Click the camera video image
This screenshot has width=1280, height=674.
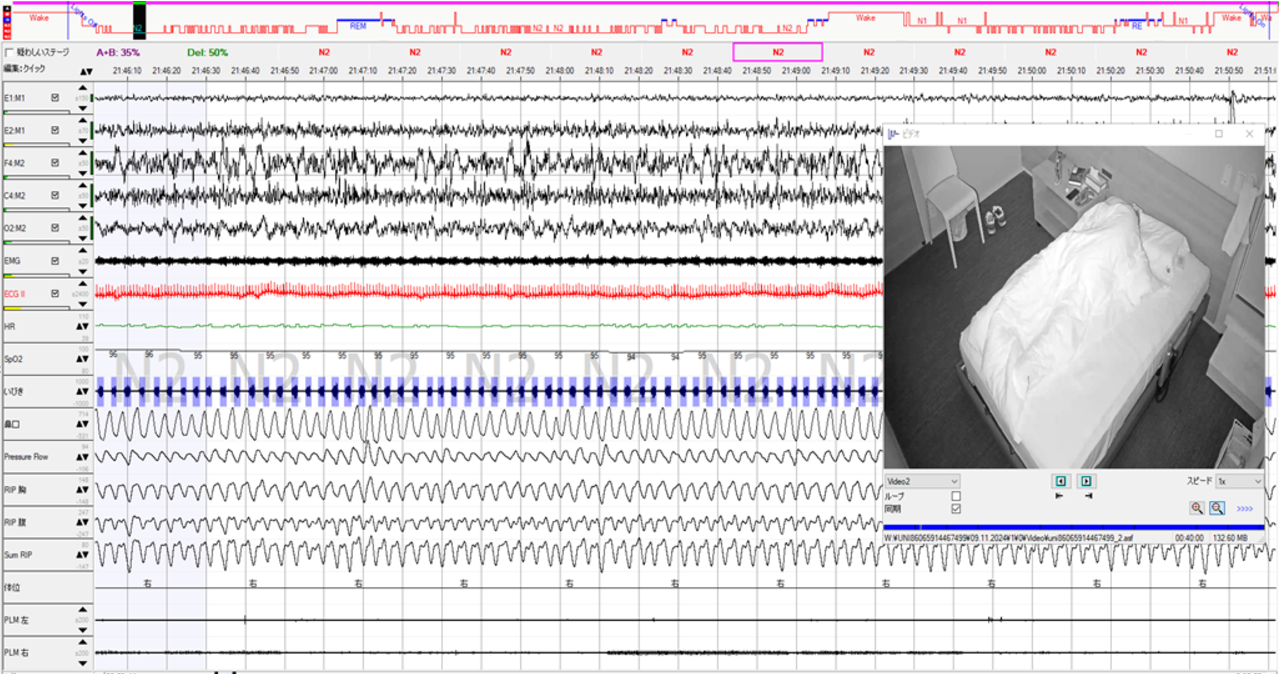pos(1075,307)
